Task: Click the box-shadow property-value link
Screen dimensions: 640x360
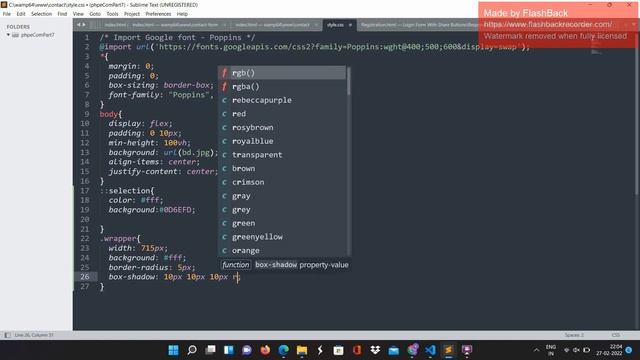Action: point(302,265)
